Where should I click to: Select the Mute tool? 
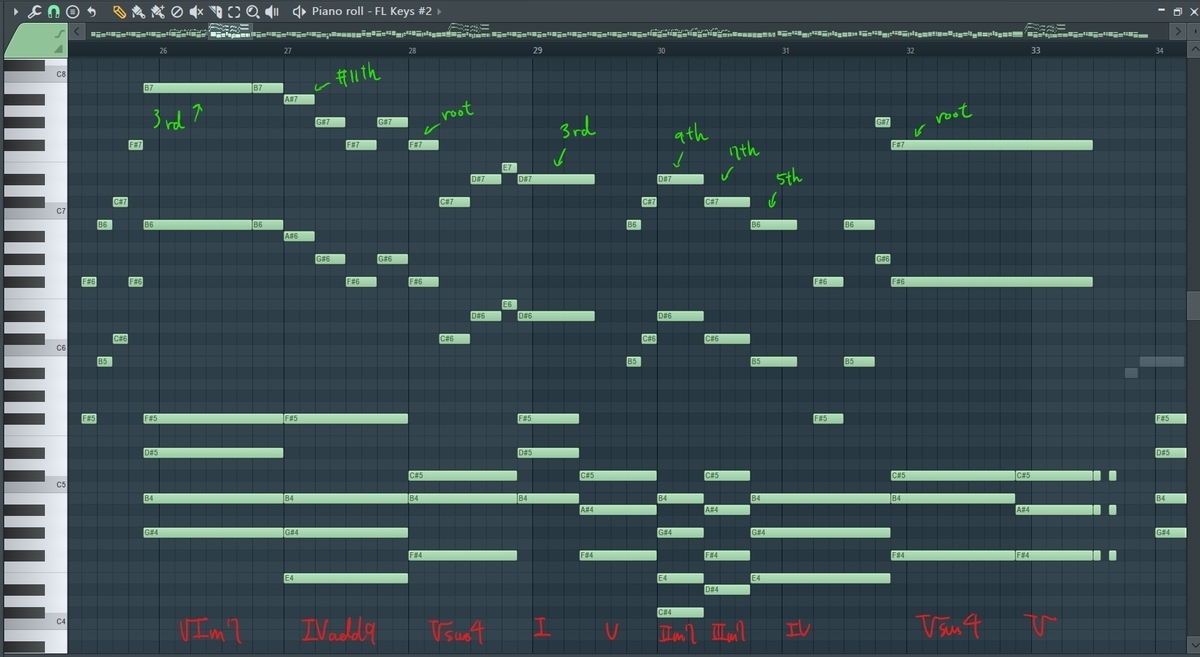coord(196,12)
